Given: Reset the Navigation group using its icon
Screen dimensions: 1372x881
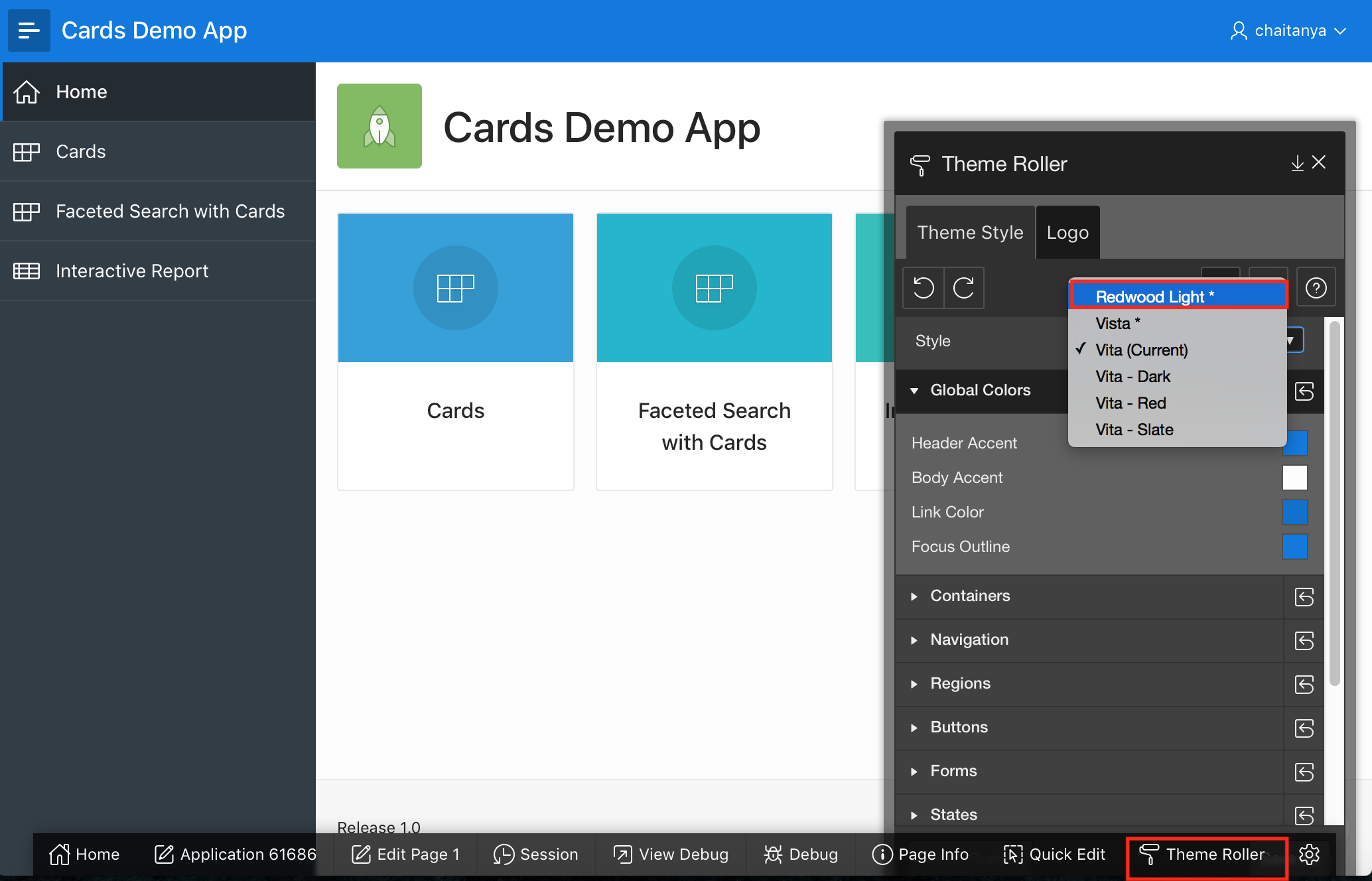Looking at the screenshot, I should pos(1304,641).
